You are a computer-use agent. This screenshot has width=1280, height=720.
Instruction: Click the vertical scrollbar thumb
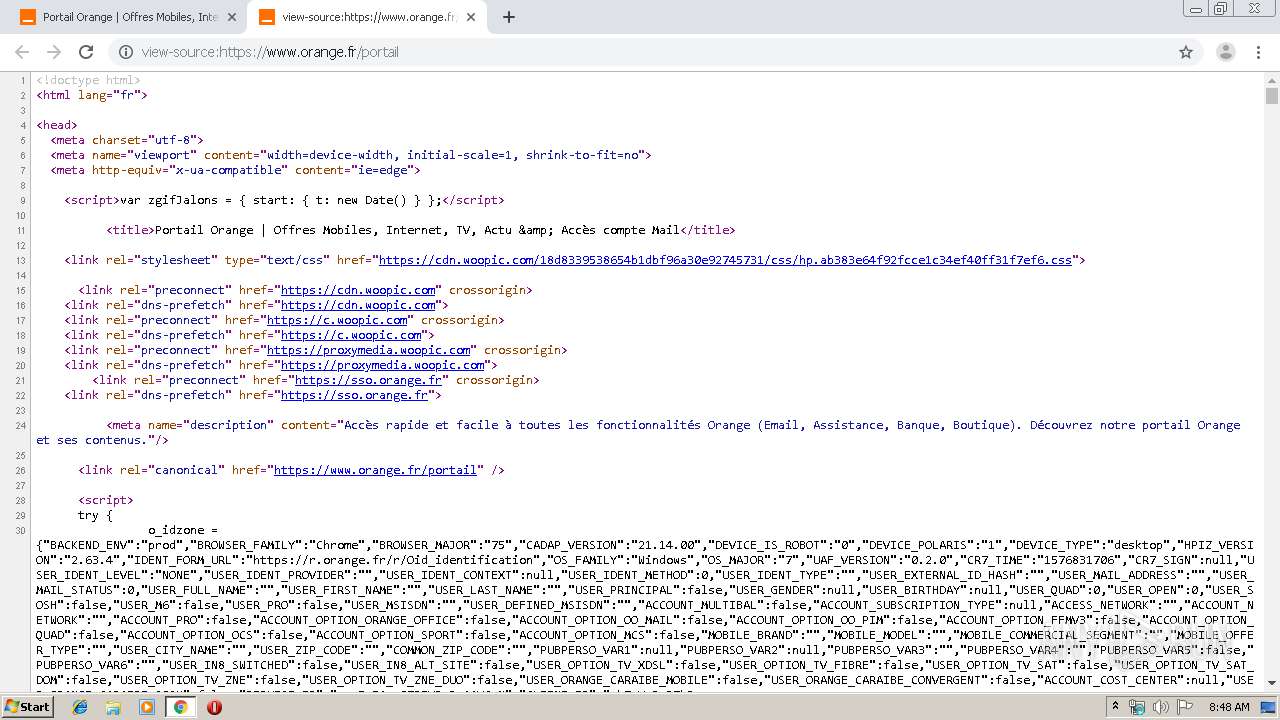(1271, 96)
